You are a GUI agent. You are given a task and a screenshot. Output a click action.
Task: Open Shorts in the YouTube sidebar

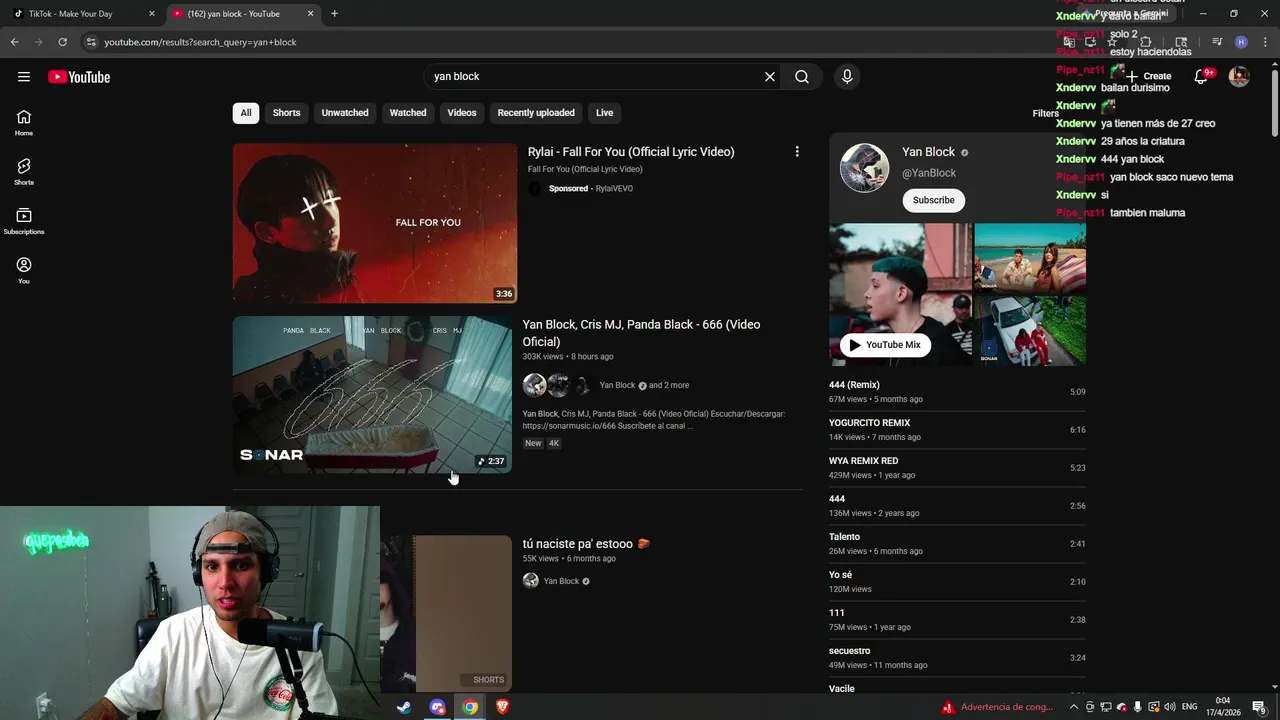pyautogui.click(x=24, y=172)
